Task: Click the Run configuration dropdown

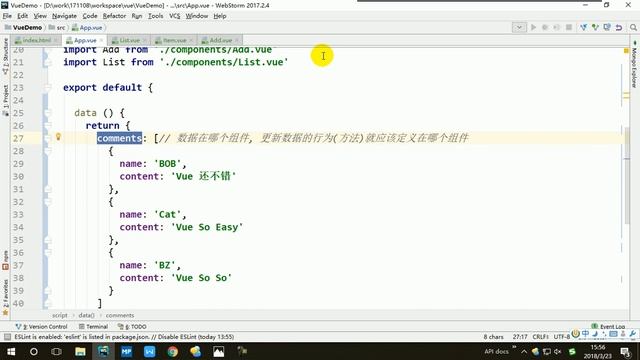Action: 519,27
